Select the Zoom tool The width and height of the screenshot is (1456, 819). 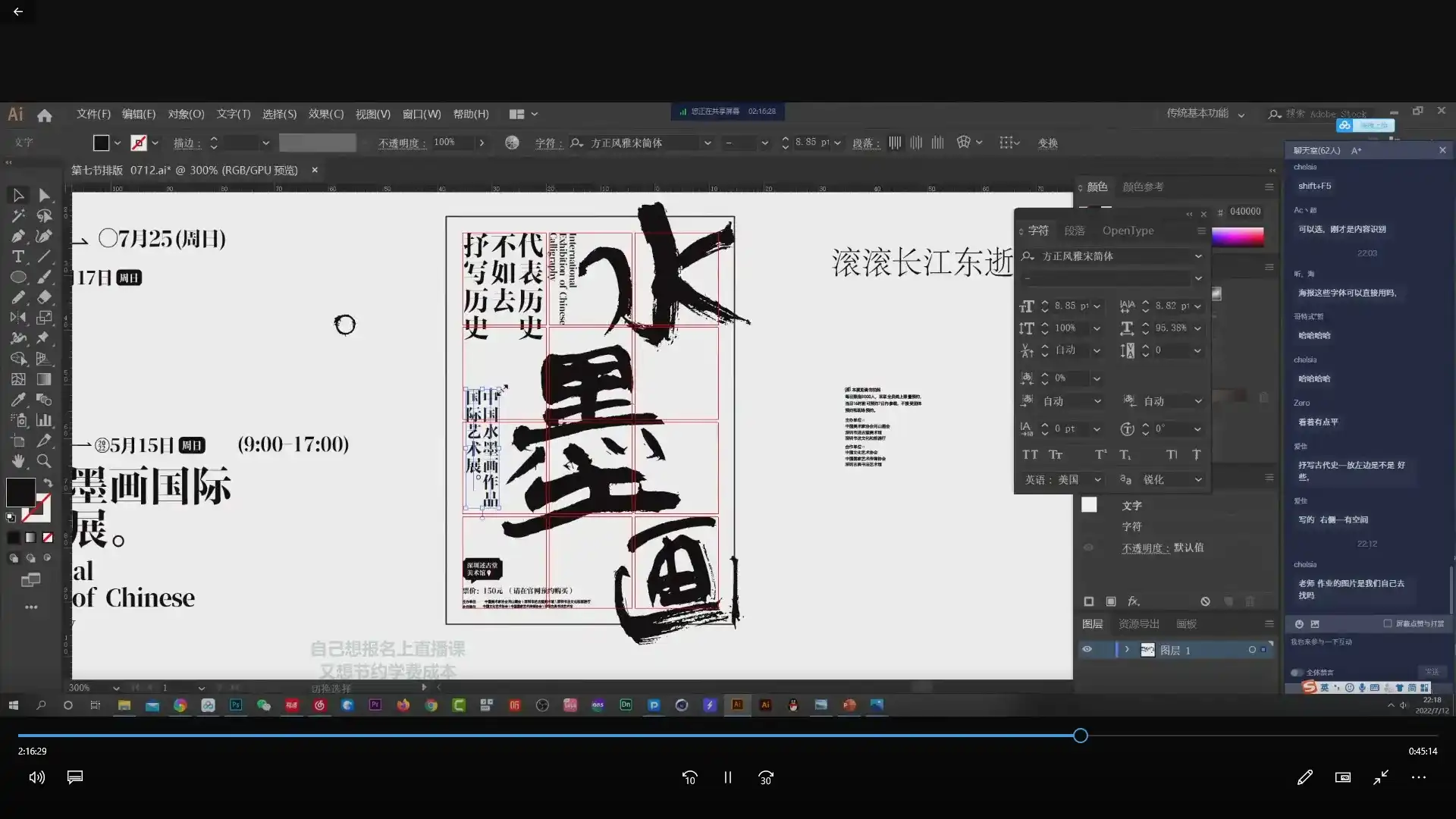click(44, 461)
